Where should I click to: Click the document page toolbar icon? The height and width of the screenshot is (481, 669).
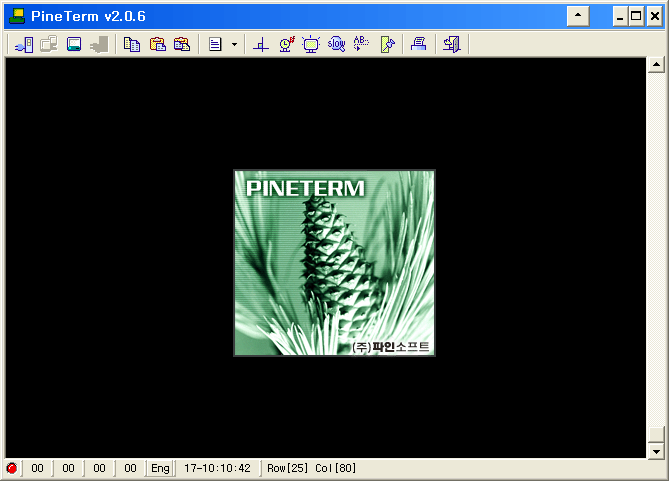[215, 44]
